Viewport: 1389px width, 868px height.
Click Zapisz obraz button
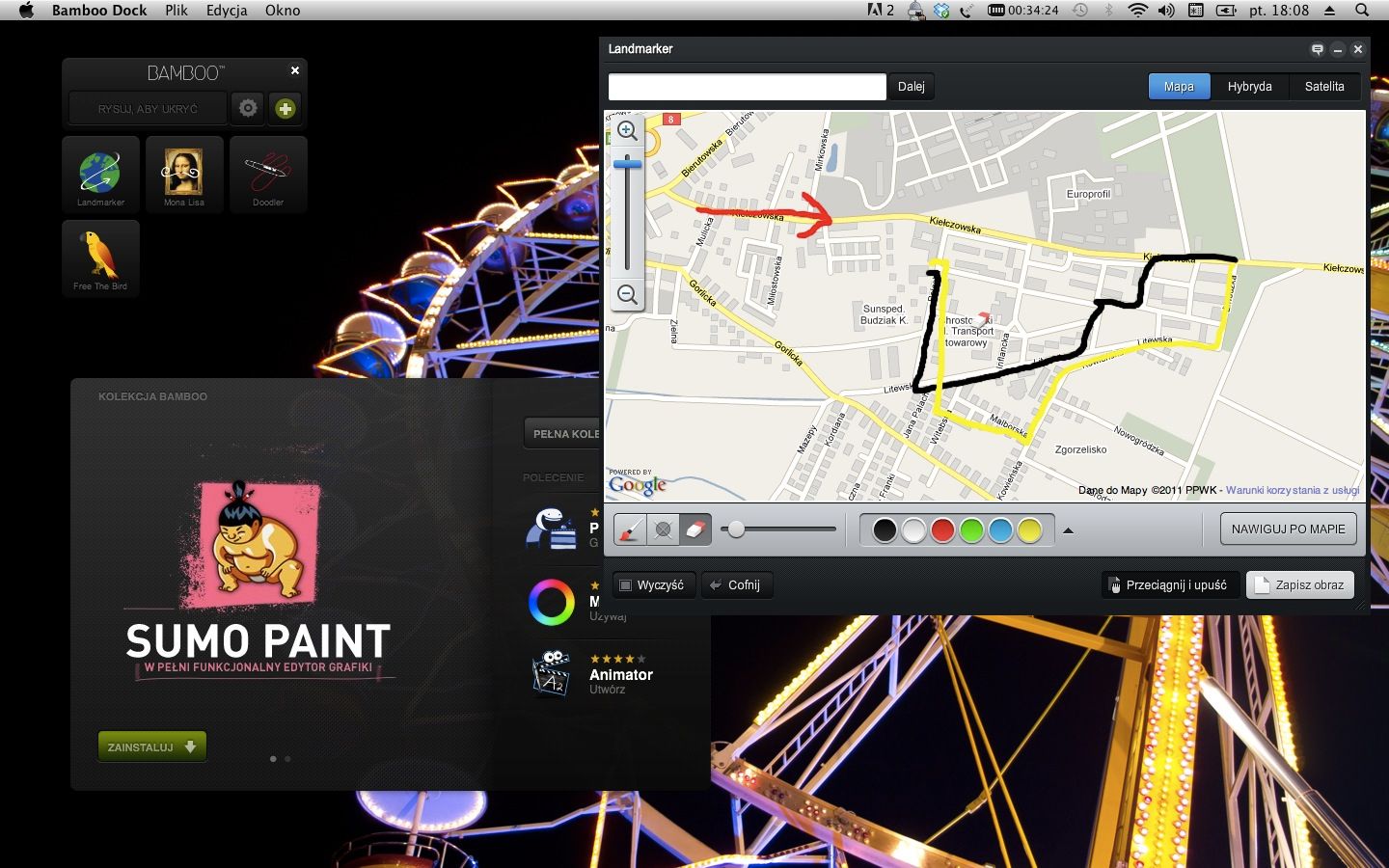pyautogui.click(x=1300, y=585)
